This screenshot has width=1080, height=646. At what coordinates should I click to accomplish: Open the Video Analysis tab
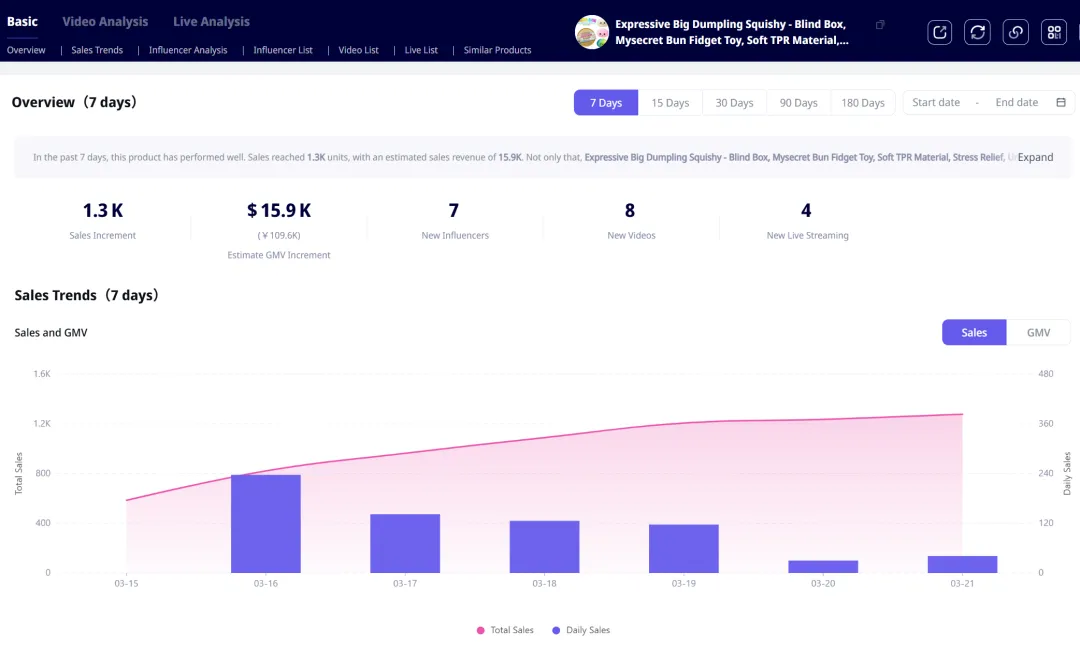[x=105, y=21]
